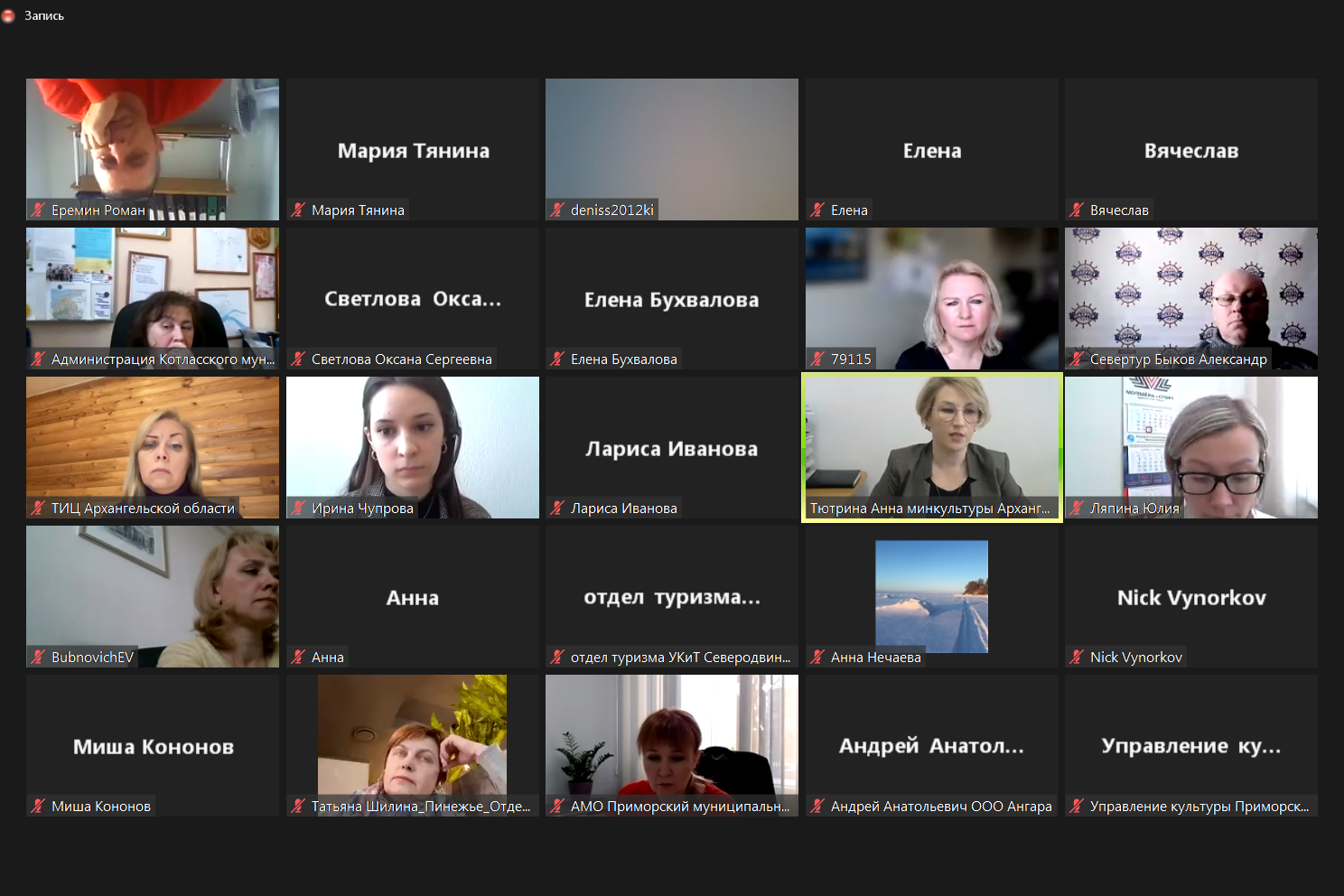1344x896 pixels.
Task: Click the large 'Андрей Анатол...' heading
Action: (932, 746)
